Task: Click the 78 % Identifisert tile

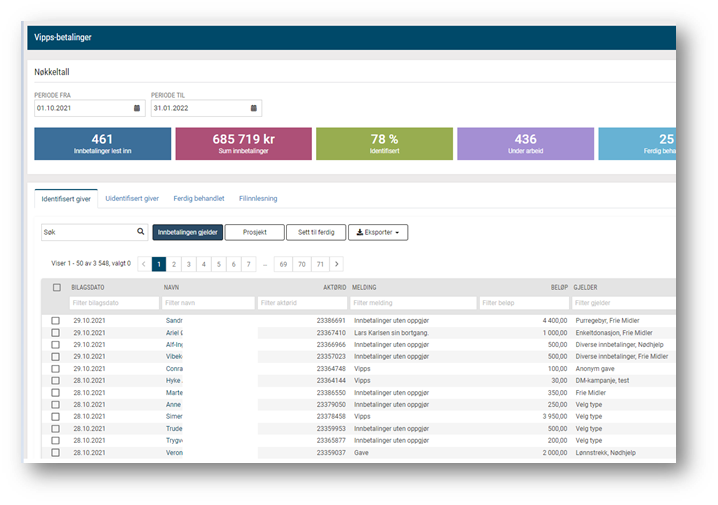Action: point(385,144)
